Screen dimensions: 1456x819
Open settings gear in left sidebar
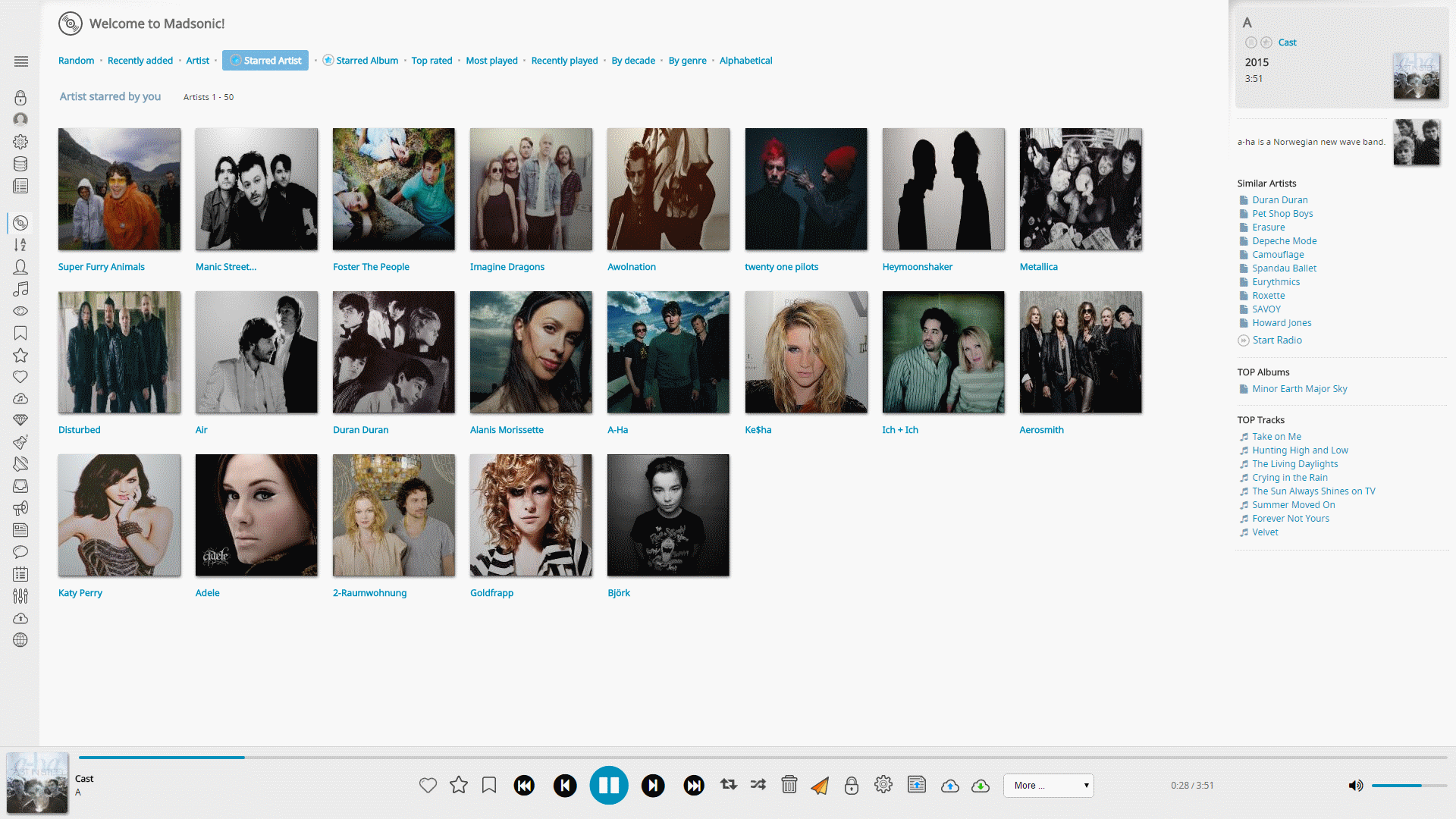20,142
